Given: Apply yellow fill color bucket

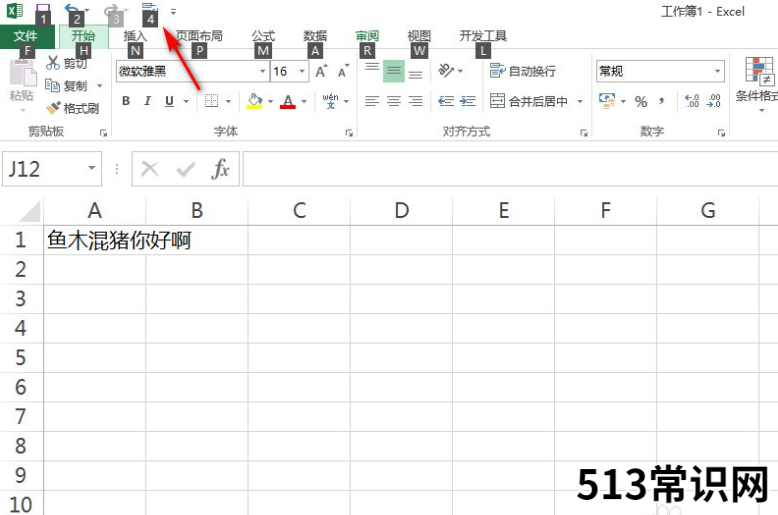Looking at the screenshot, I should tap(255, 101).
